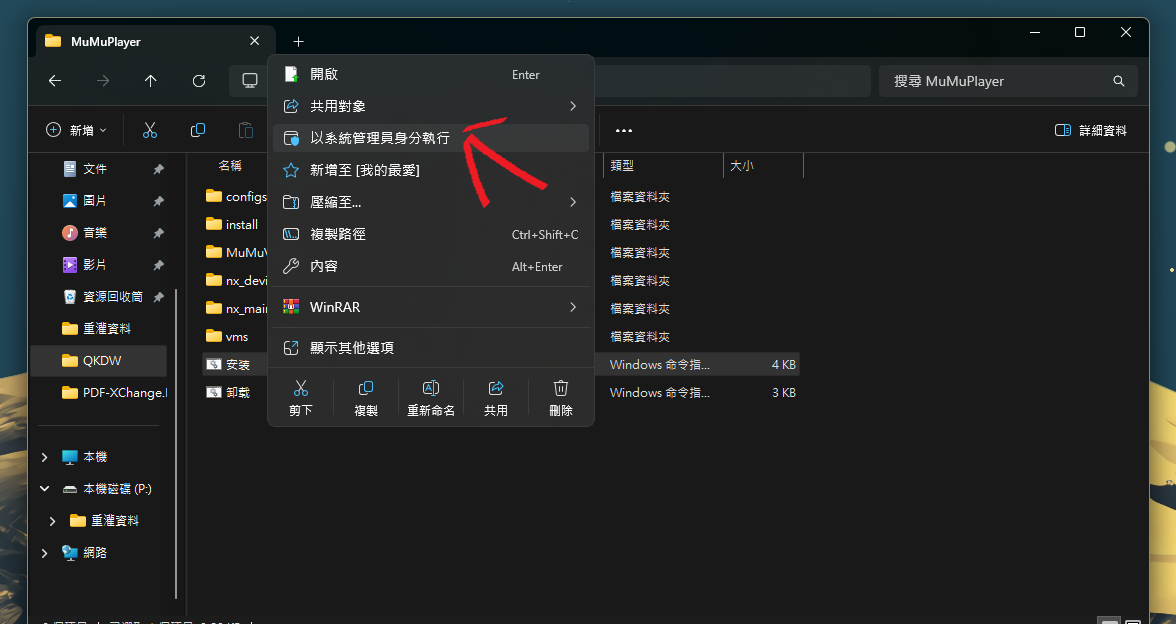Open the Share with submenu
The height and width of the screenshot is (624, 1176).
click(430, 106)
